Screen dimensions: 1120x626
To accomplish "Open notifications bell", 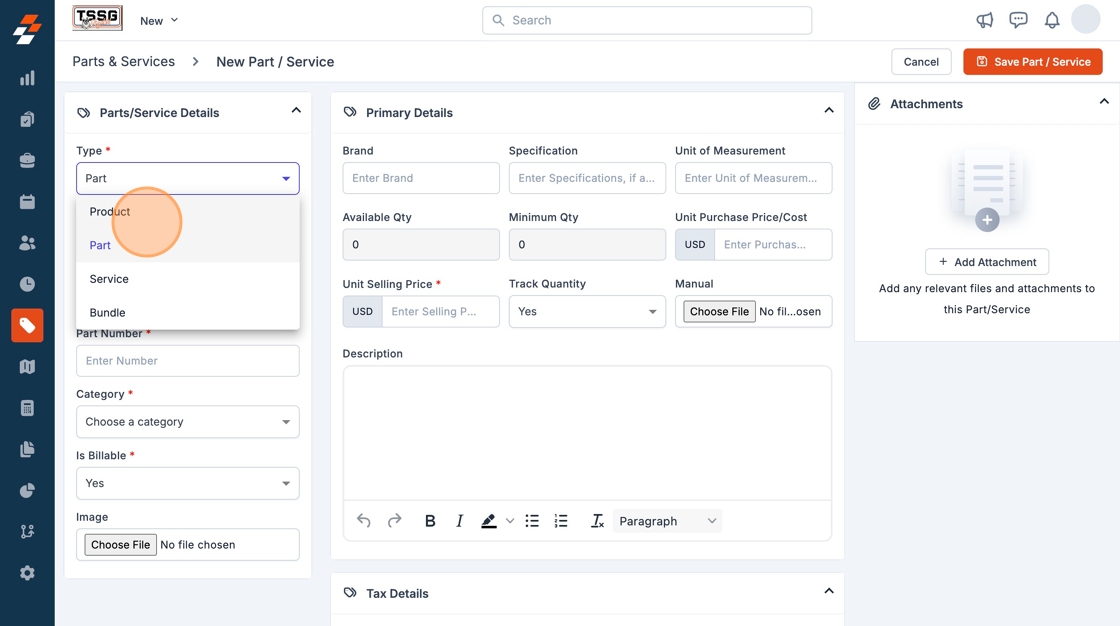I will [x=1052, y=20].
